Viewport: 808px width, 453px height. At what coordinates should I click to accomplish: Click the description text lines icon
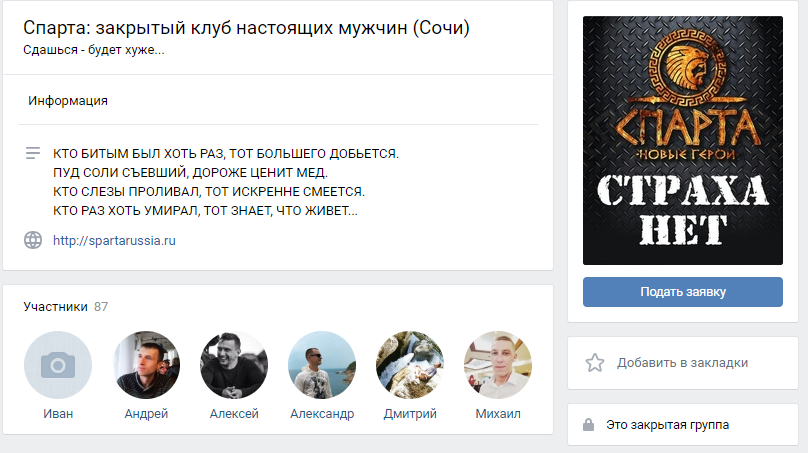(x=33, y=153)
